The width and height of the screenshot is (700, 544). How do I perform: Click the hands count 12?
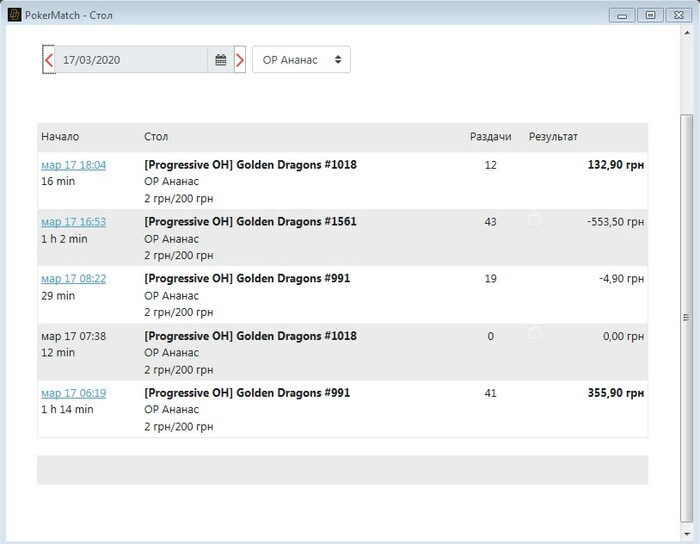[491, 165]
